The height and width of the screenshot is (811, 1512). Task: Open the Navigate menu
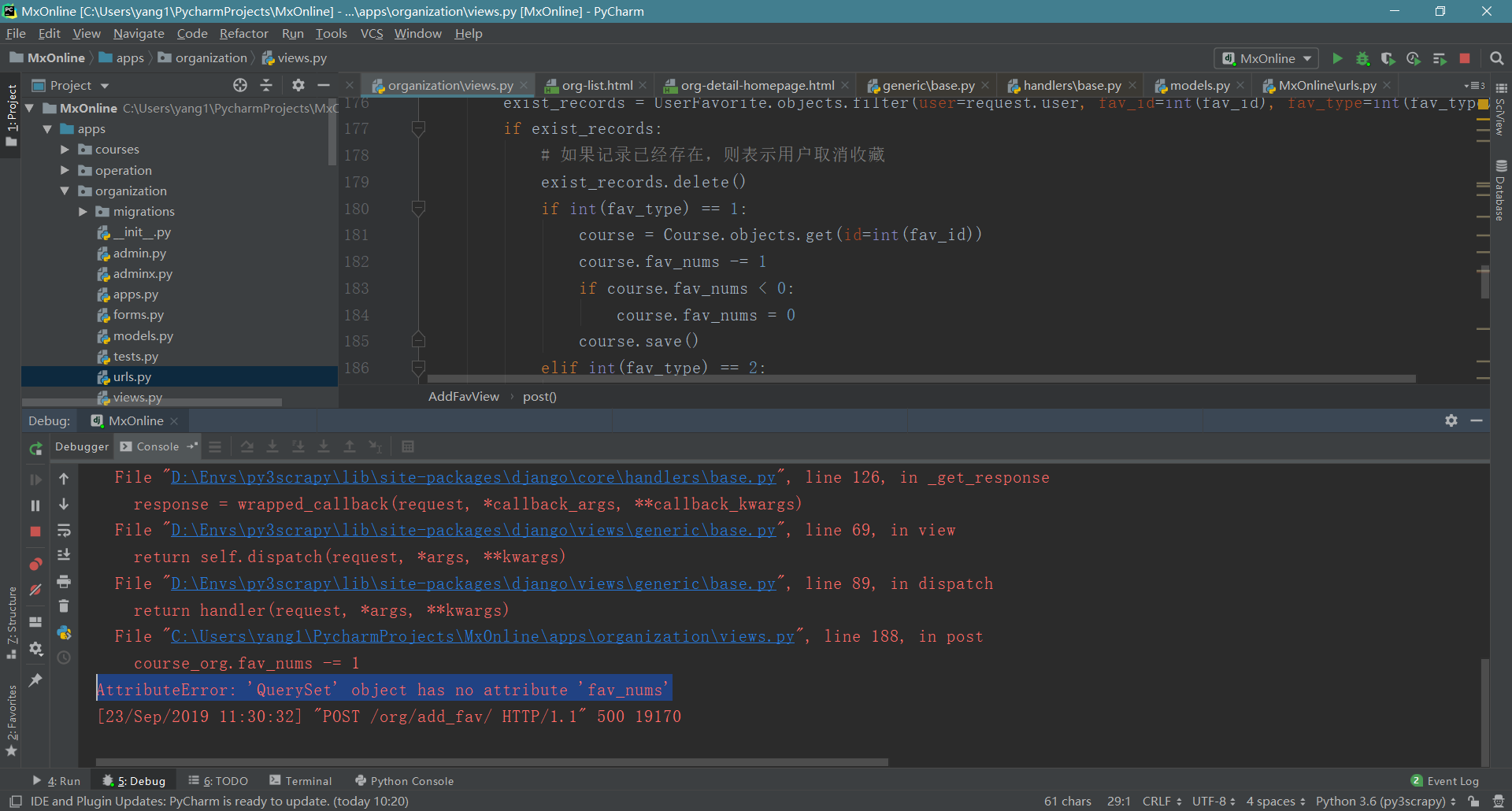click(x=139, y=33)
